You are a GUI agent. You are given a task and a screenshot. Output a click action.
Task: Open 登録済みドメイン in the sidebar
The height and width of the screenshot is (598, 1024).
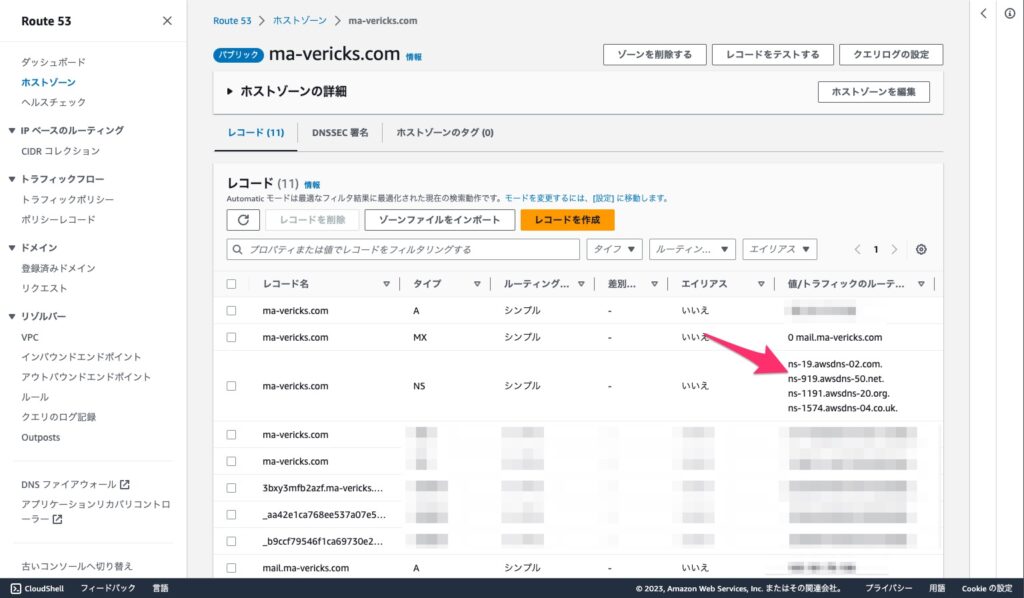pos(58,268)
